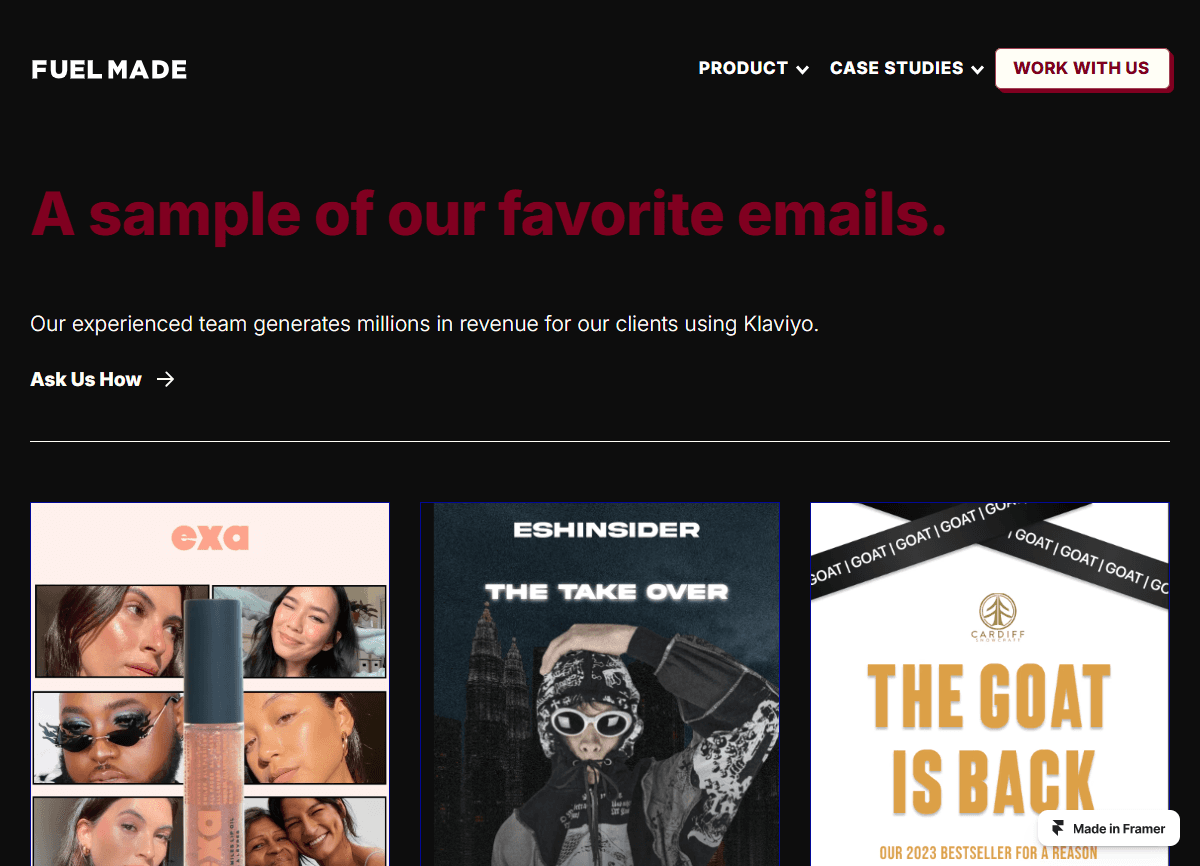Follow the Ask Us How link
Viewport: 1200px width, 866px height.
pos(103,379)
